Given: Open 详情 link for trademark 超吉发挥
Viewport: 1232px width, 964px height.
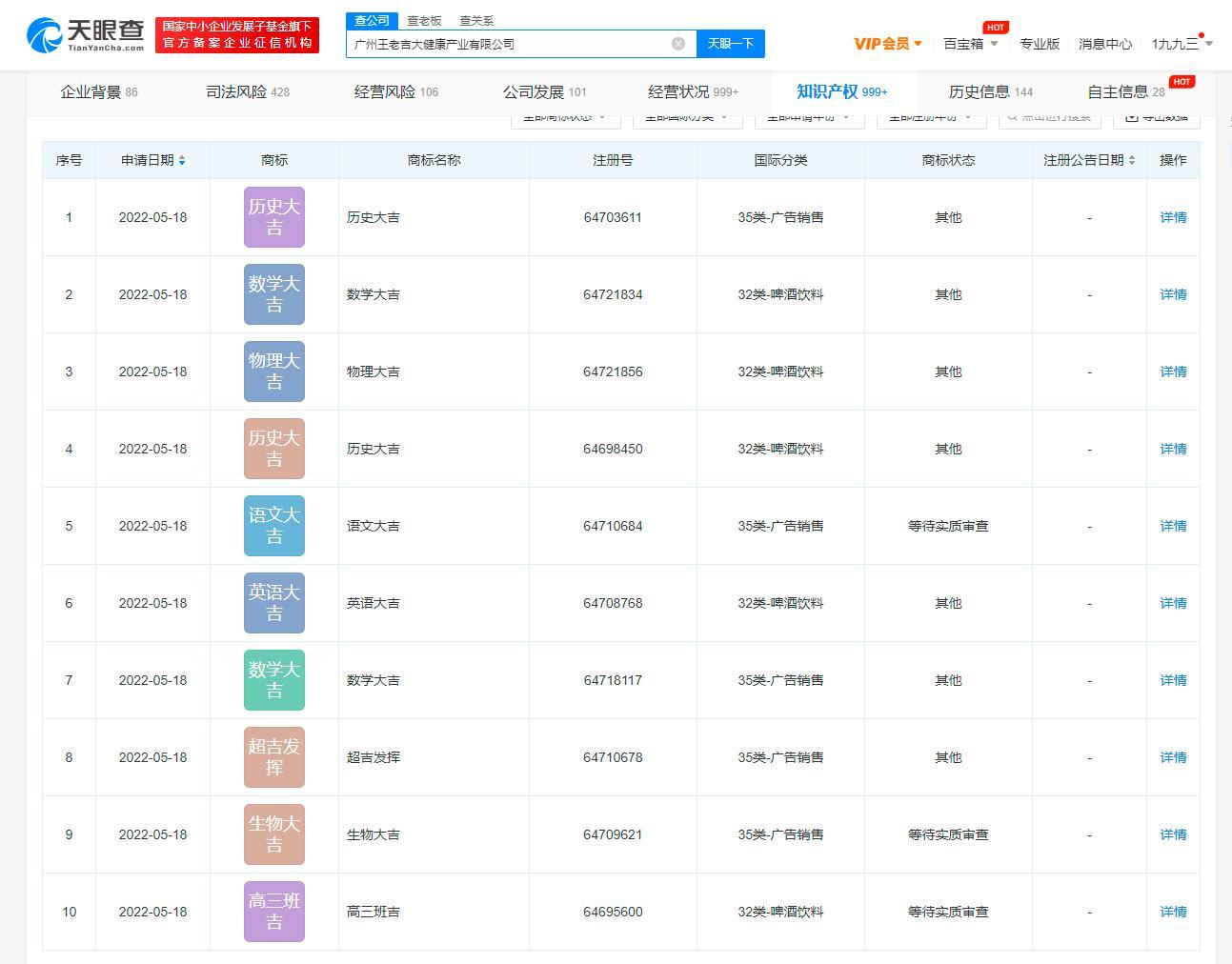Looking at the screenshot, I should (1173, 757).
